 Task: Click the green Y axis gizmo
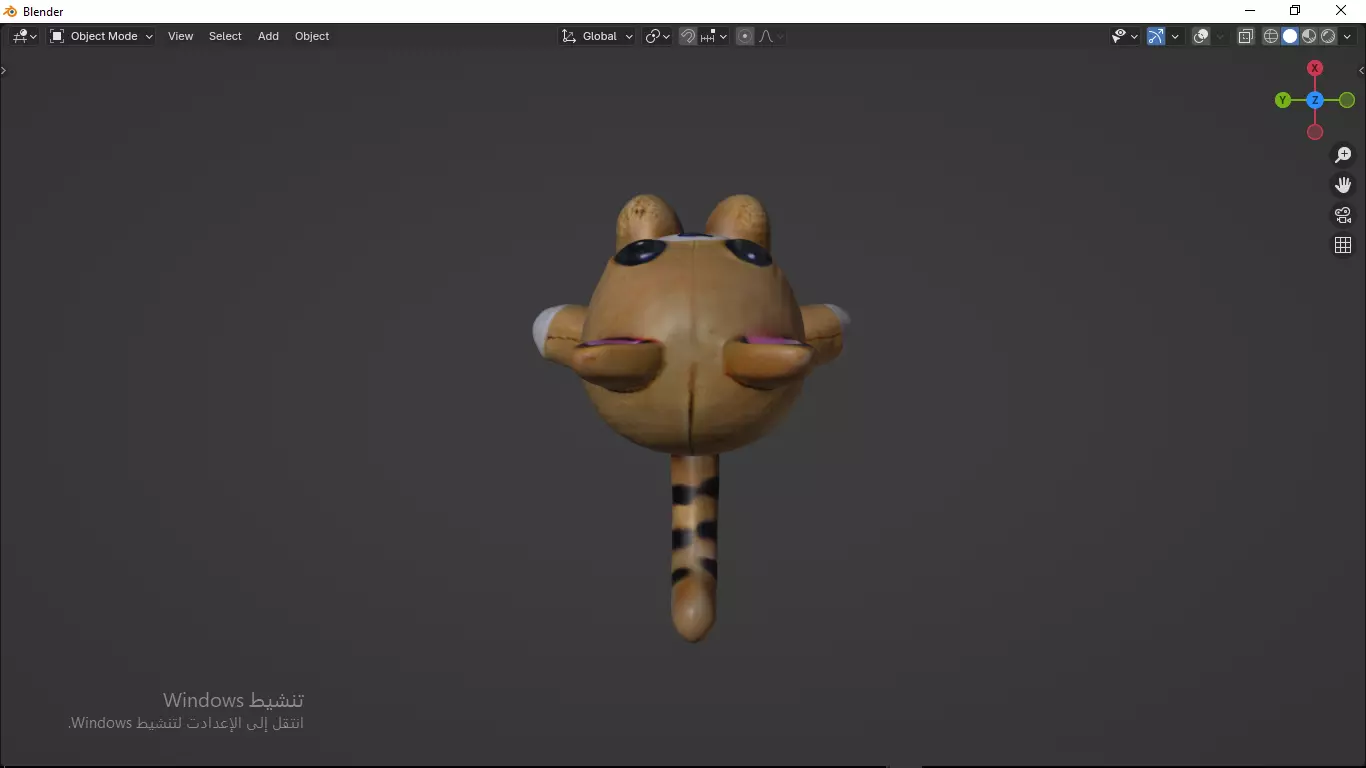click(1283, 100)
